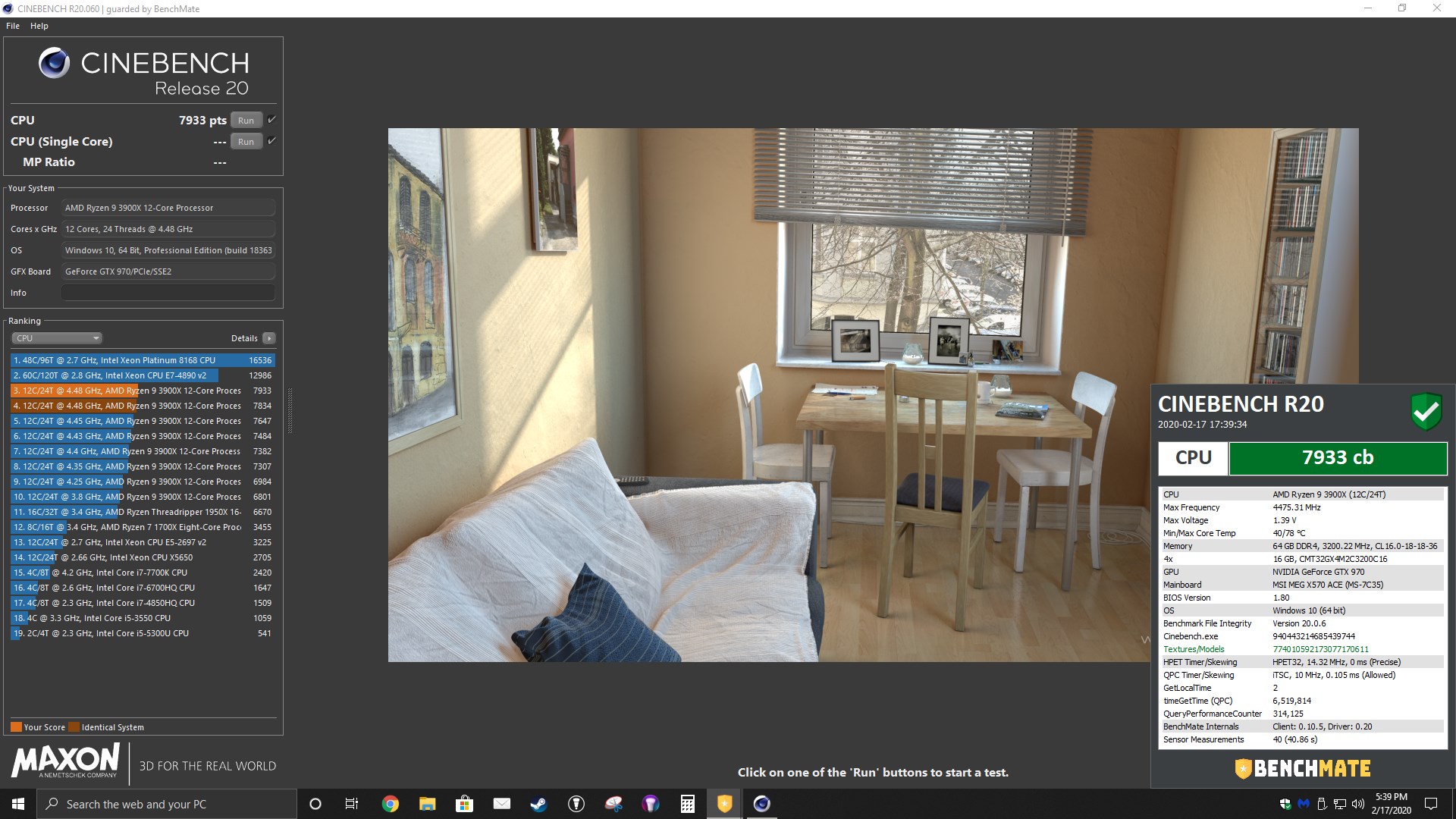Open the Calculator from taskbar
This screenshot has height=819, width=1456.
coord(688,804)
